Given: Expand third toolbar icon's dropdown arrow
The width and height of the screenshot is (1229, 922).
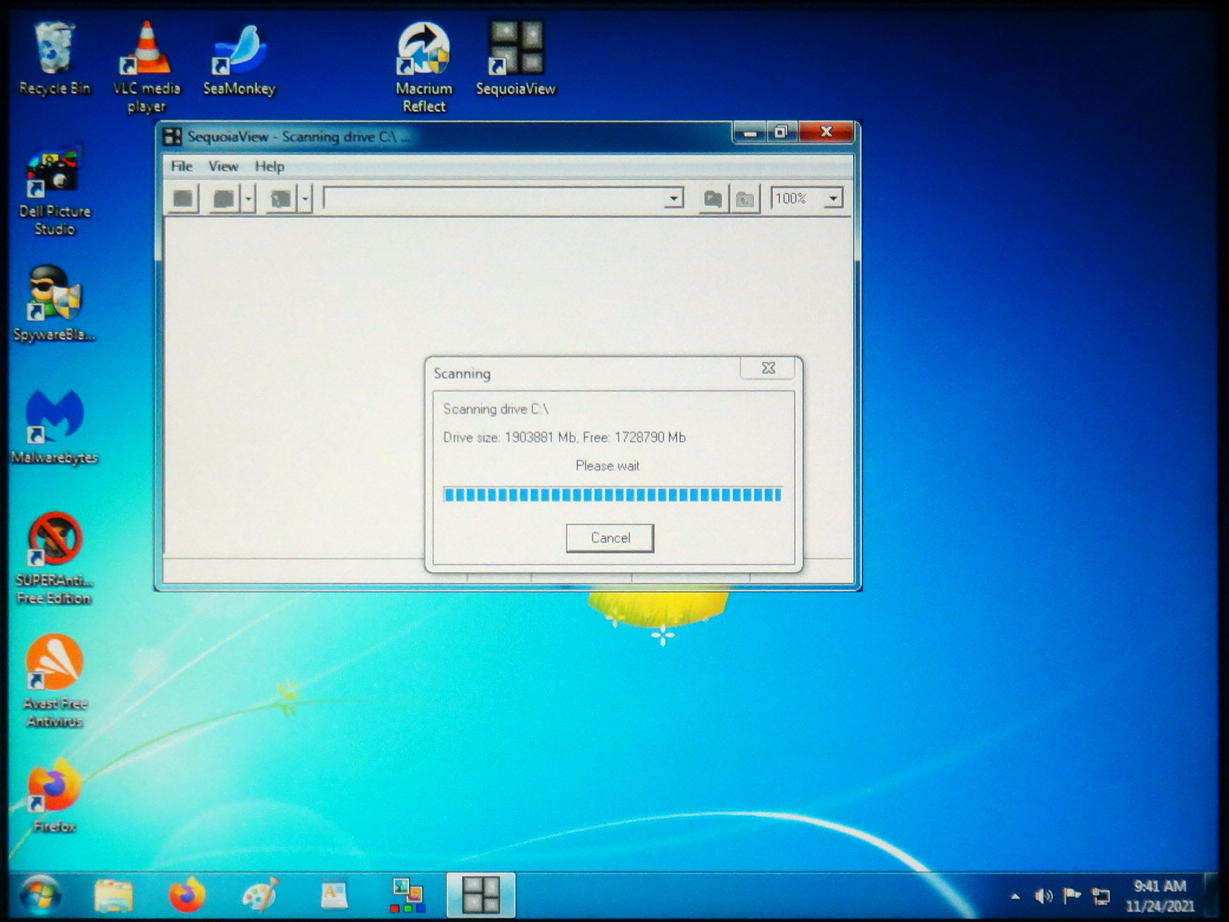Looking at the screenshot, I should (x=306, y=199).
